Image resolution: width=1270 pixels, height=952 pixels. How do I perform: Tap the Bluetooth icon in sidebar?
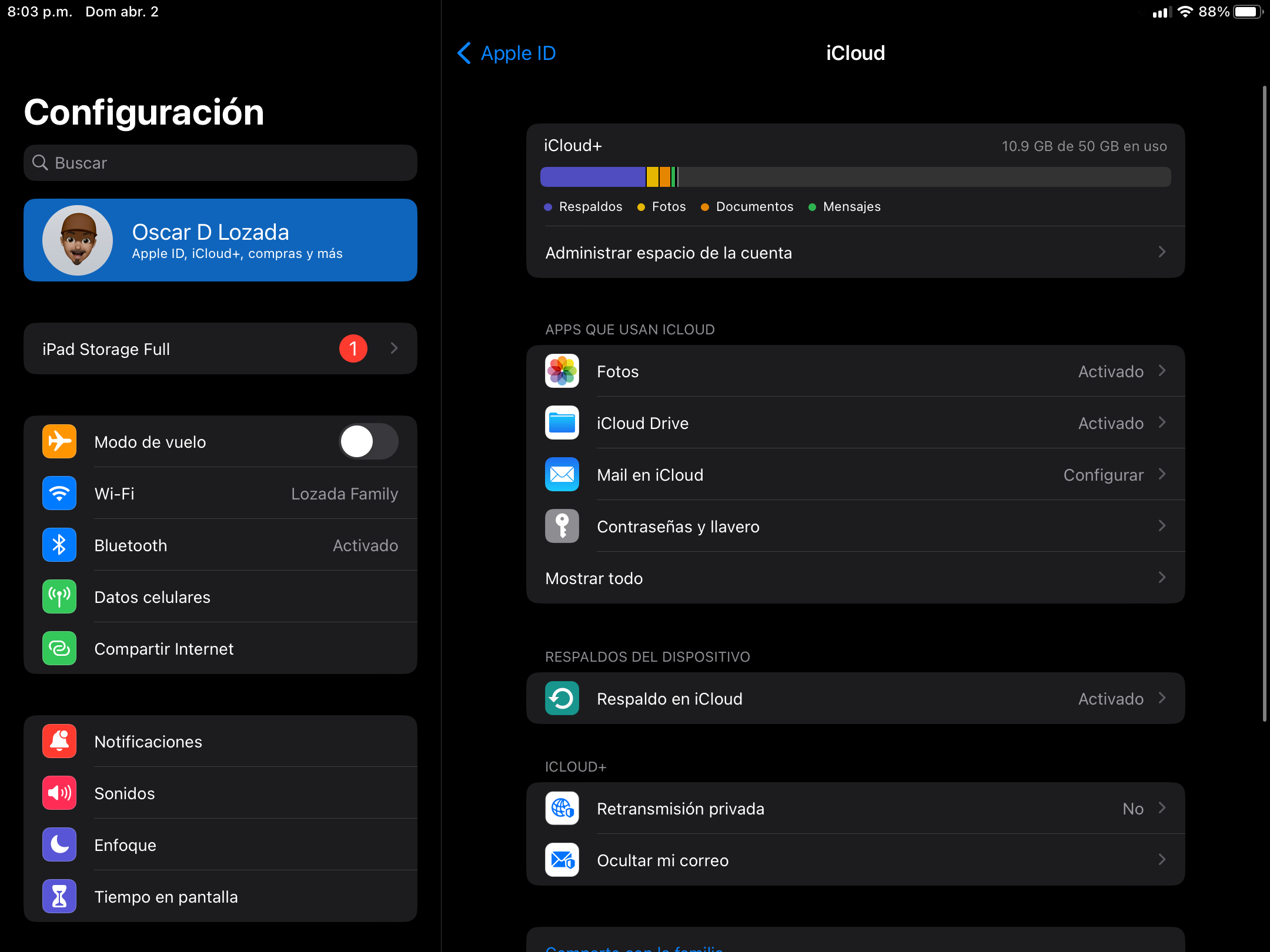coord(59,545)
